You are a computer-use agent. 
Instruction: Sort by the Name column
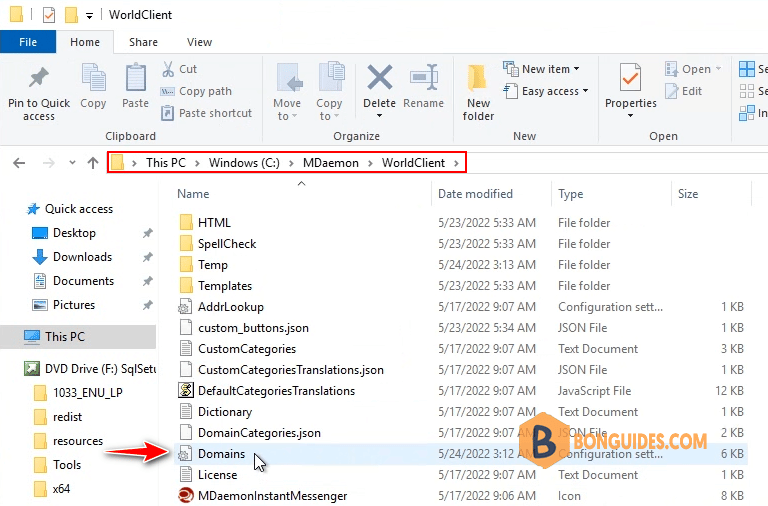click(x=193, y=194)
